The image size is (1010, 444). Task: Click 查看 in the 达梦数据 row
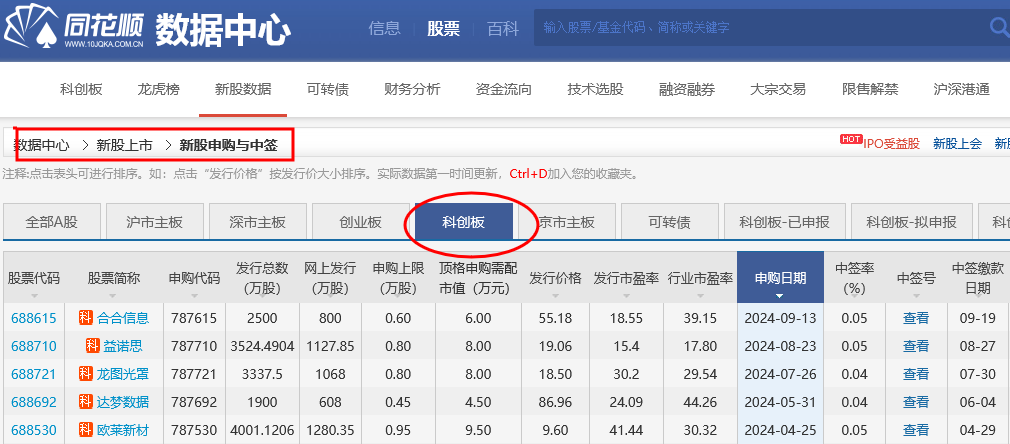[915, 402]
